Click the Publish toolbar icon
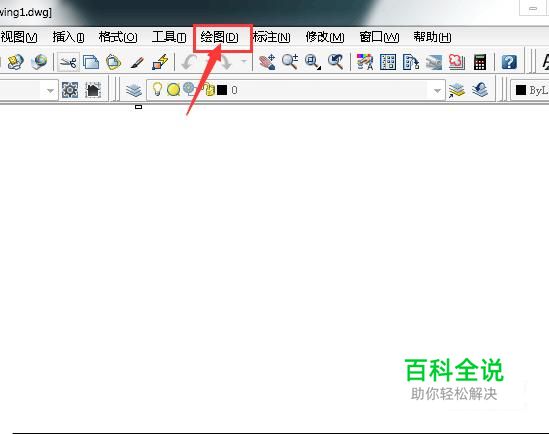Image resolution: width=549 pixels, height=434 pixels. [x=15, y=62]
